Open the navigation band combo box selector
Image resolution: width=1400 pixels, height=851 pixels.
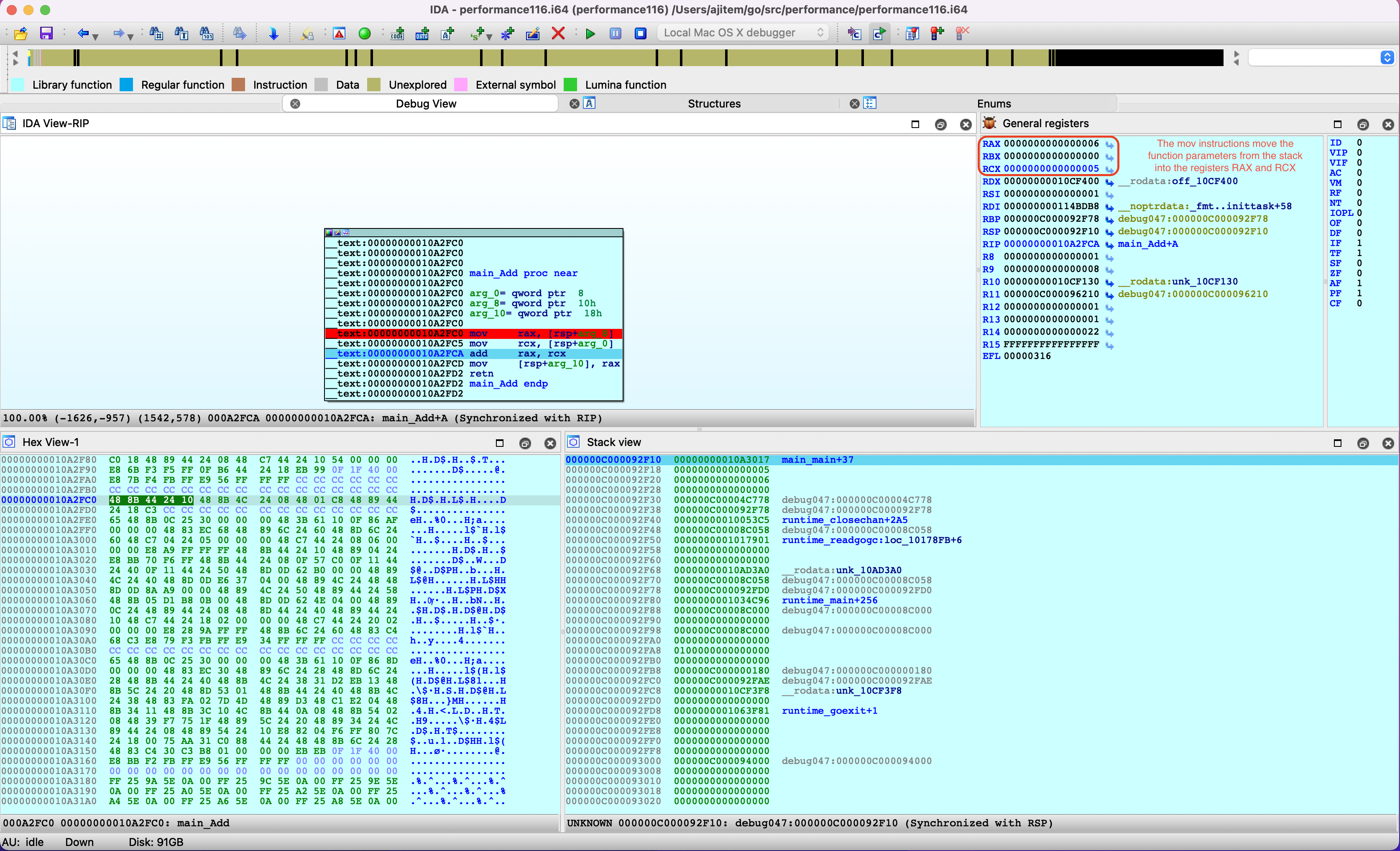pos(1387,57)
